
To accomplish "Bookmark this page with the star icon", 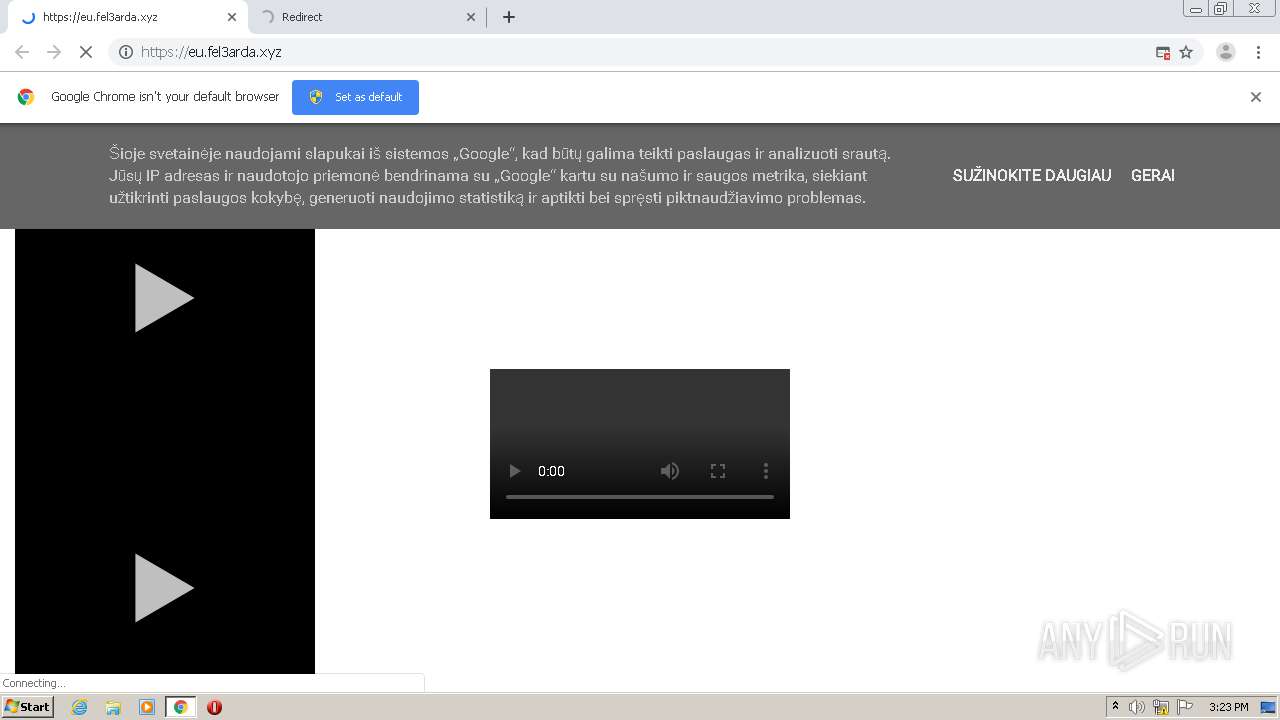I will coord(1186,52).
